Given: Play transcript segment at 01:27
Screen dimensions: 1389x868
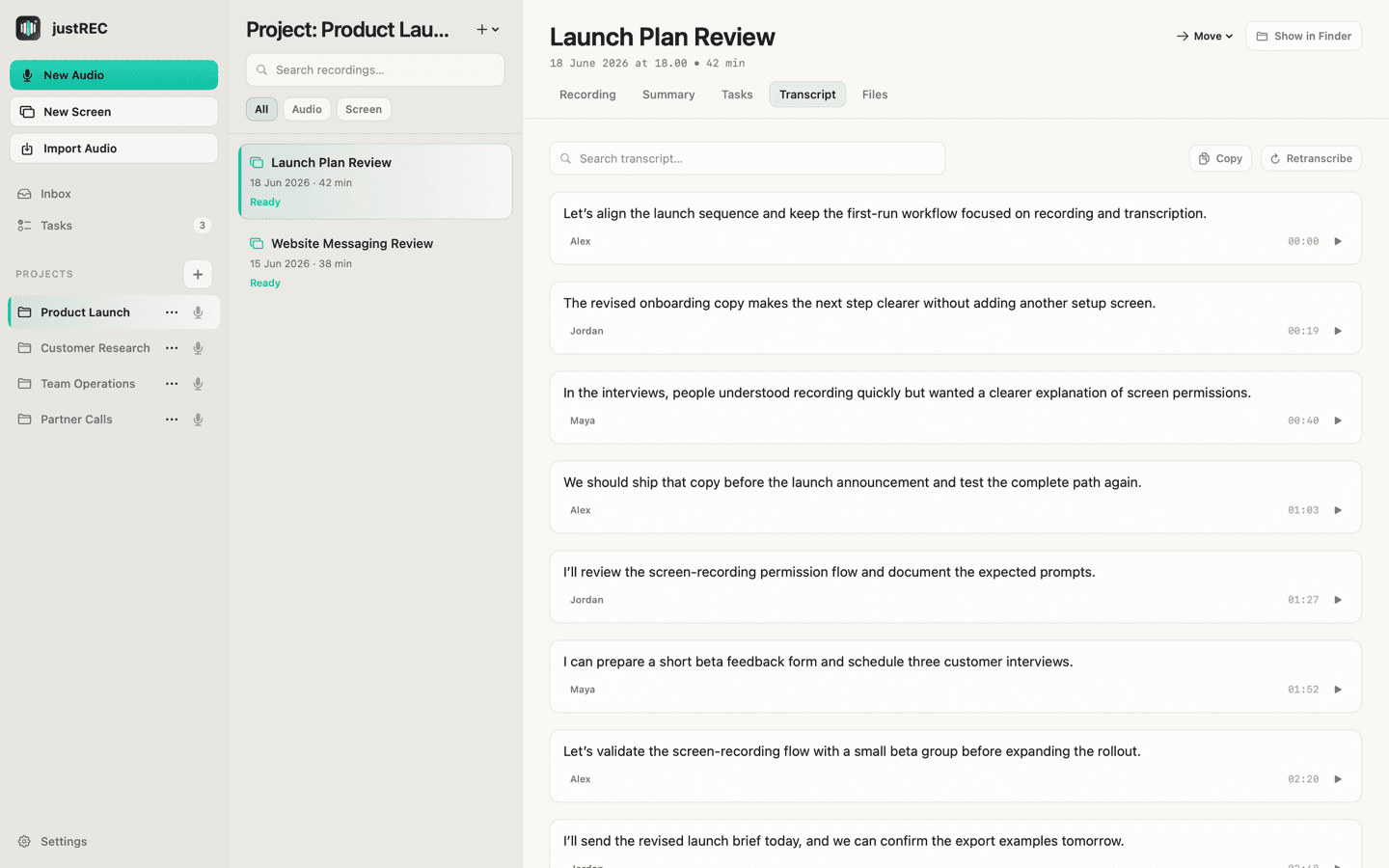Looking at the screenshot, I should click(1338, 600).
